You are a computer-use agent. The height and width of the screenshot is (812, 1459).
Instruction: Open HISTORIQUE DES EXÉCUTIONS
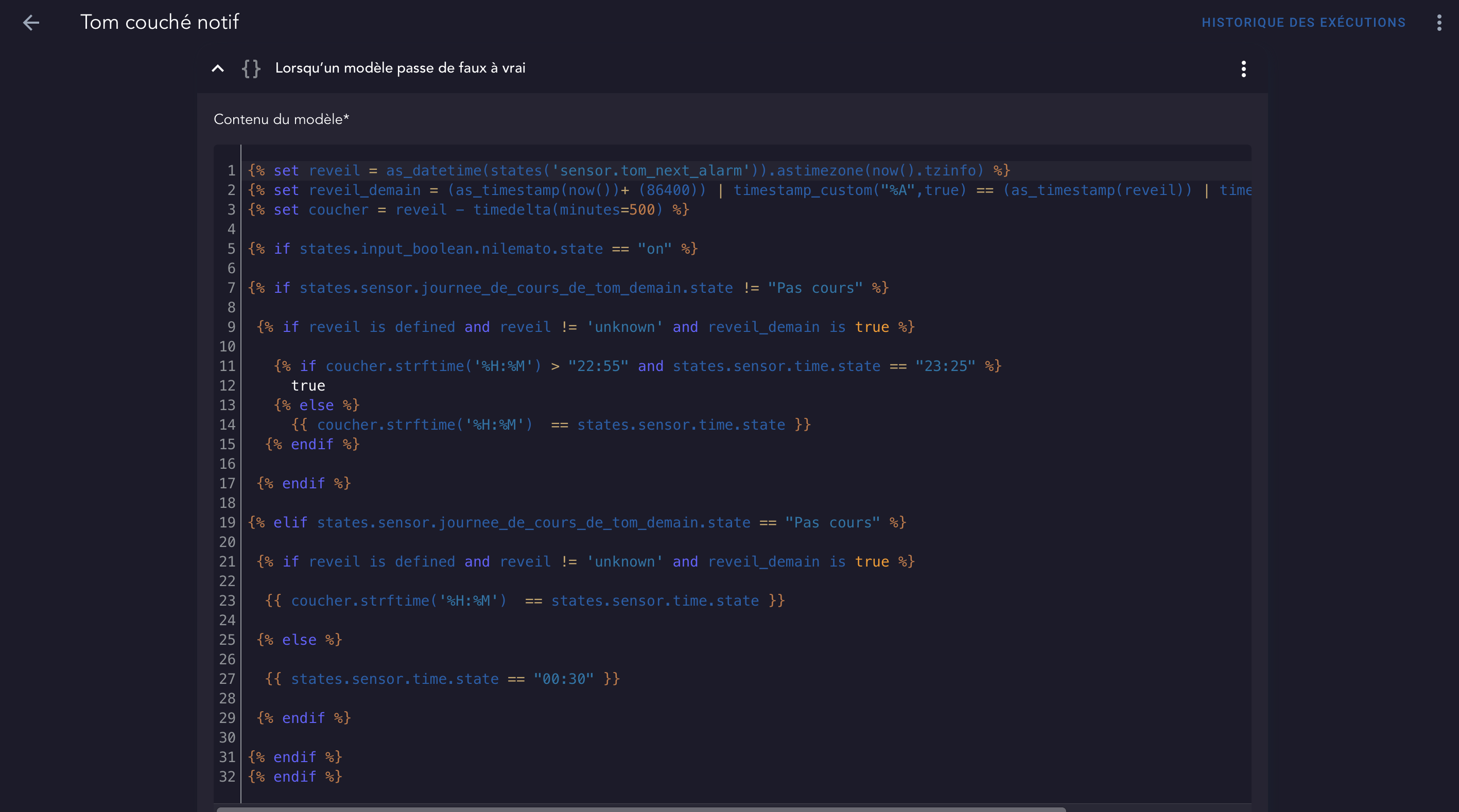[x=1303, y=23]
